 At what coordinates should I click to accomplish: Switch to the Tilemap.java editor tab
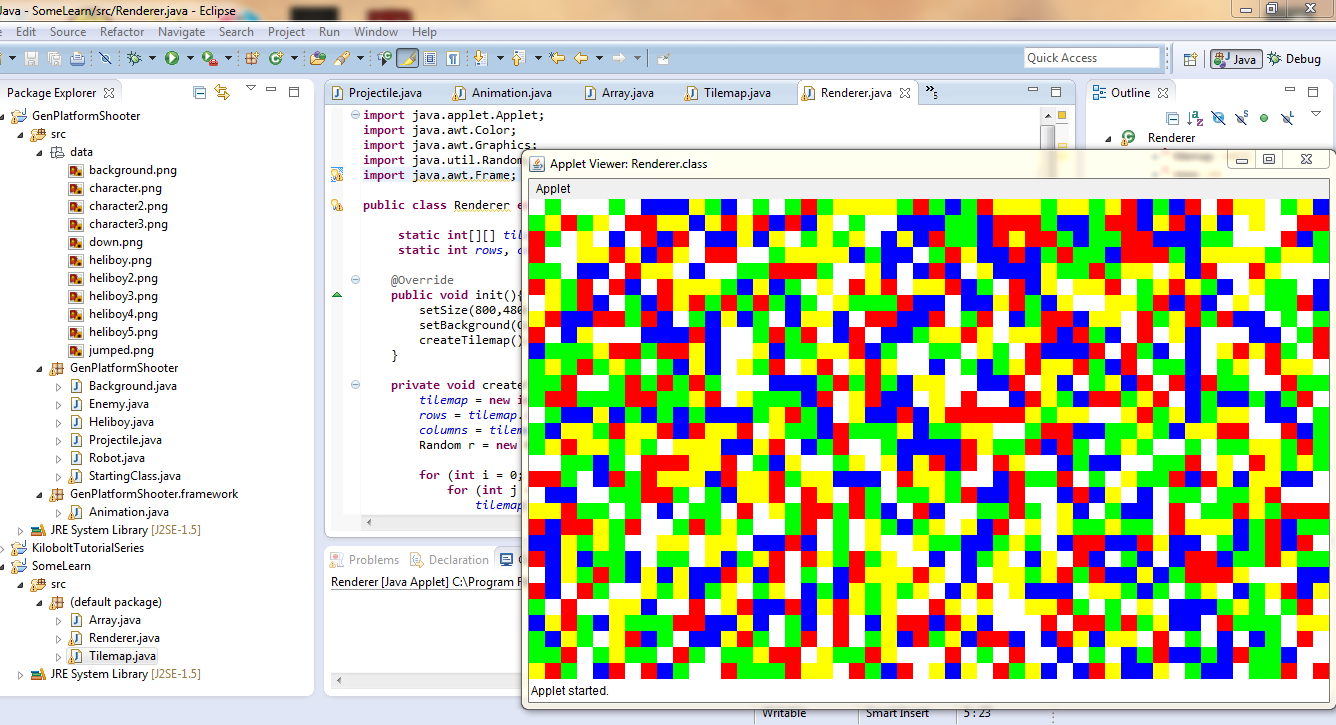tap(736, 93)
